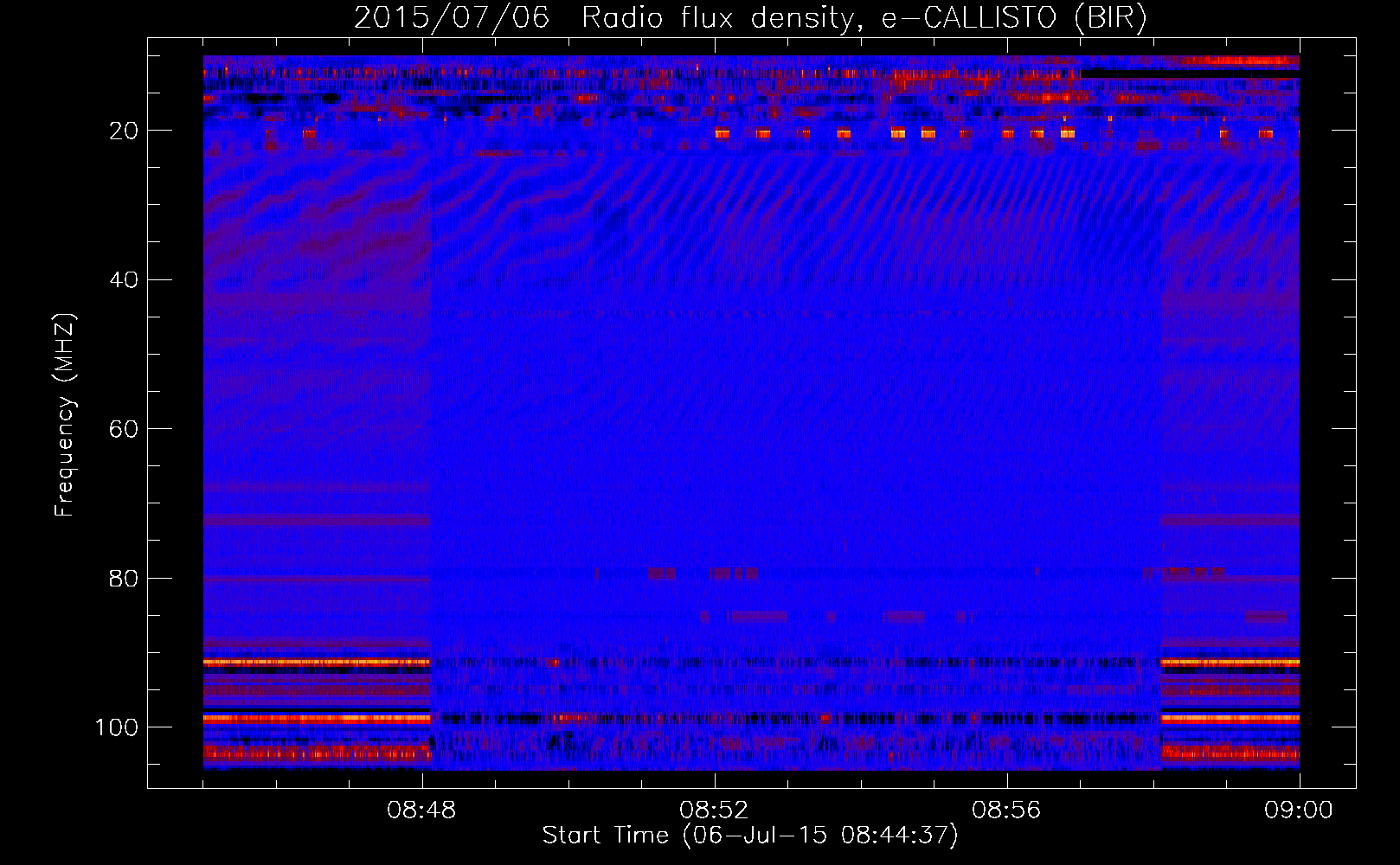Select the 08:52 time tick label
1400x865 pixels.
click(x=714, y=811)
